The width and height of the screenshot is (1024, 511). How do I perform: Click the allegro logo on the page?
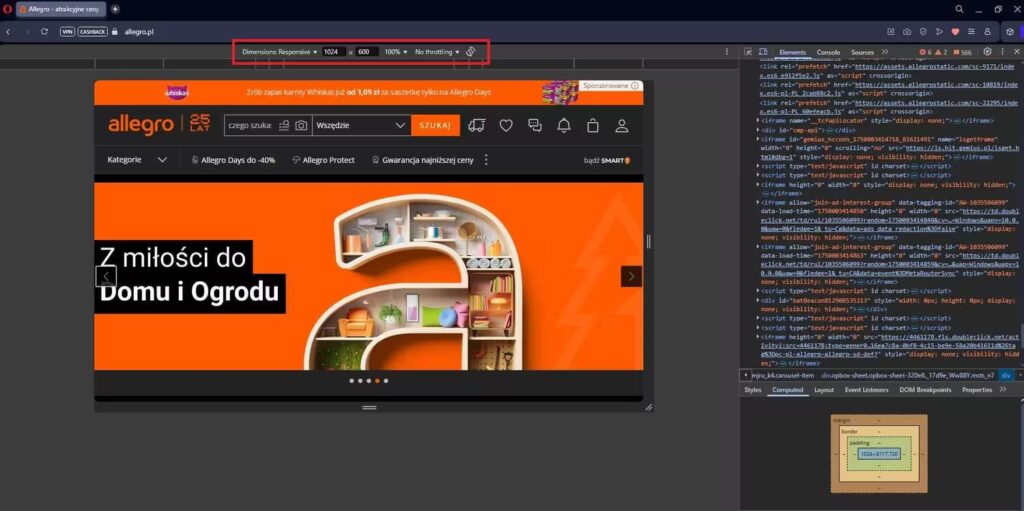point(140,124)
